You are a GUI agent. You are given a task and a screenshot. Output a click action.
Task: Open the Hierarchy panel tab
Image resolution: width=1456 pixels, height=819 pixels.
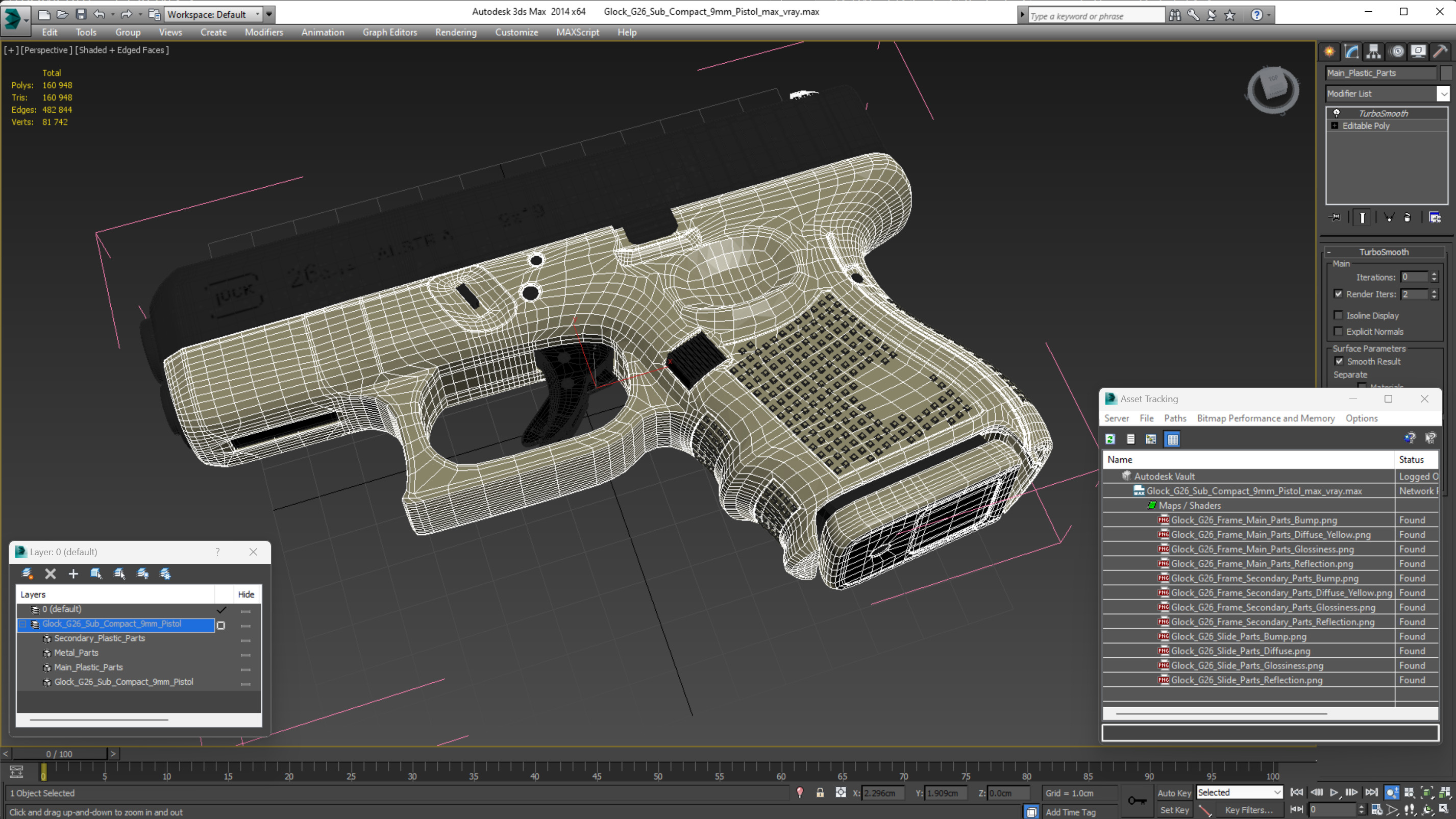click(x=1373, y=52)
